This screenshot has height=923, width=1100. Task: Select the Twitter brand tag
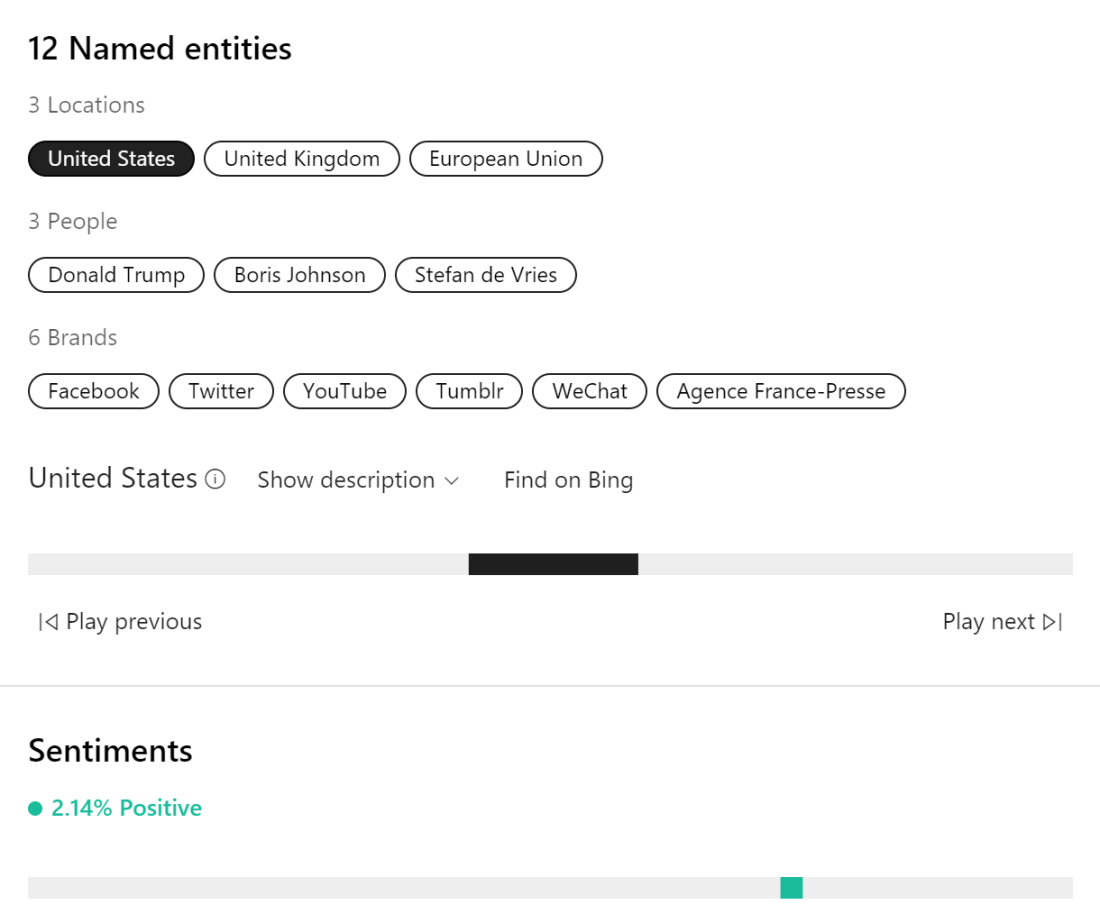[x=221, y=391]
